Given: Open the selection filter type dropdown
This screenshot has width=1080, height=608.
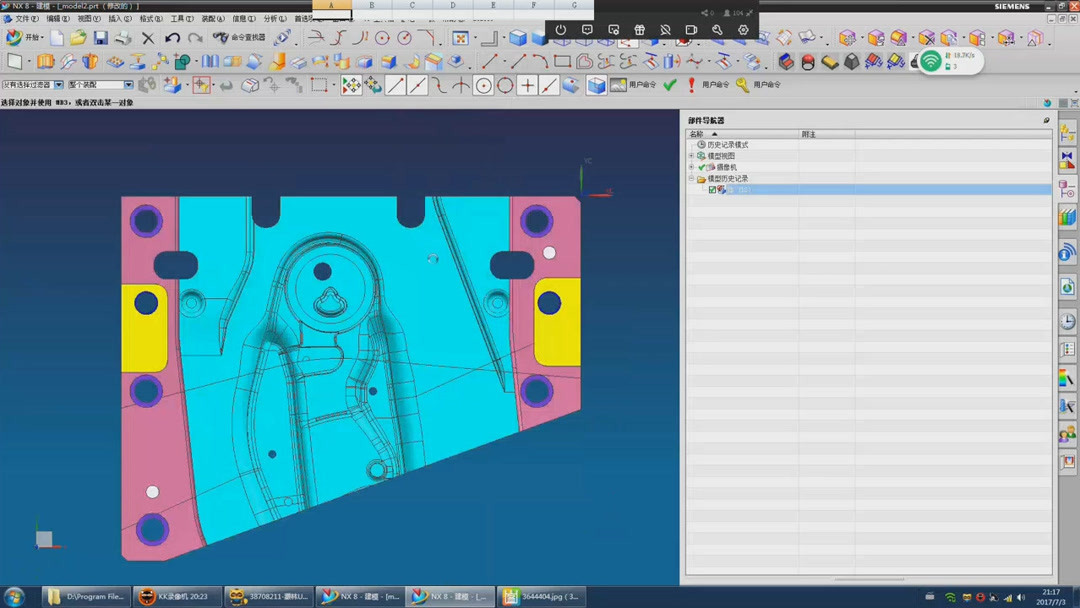Looking at the screenshot, I should 58,85.
